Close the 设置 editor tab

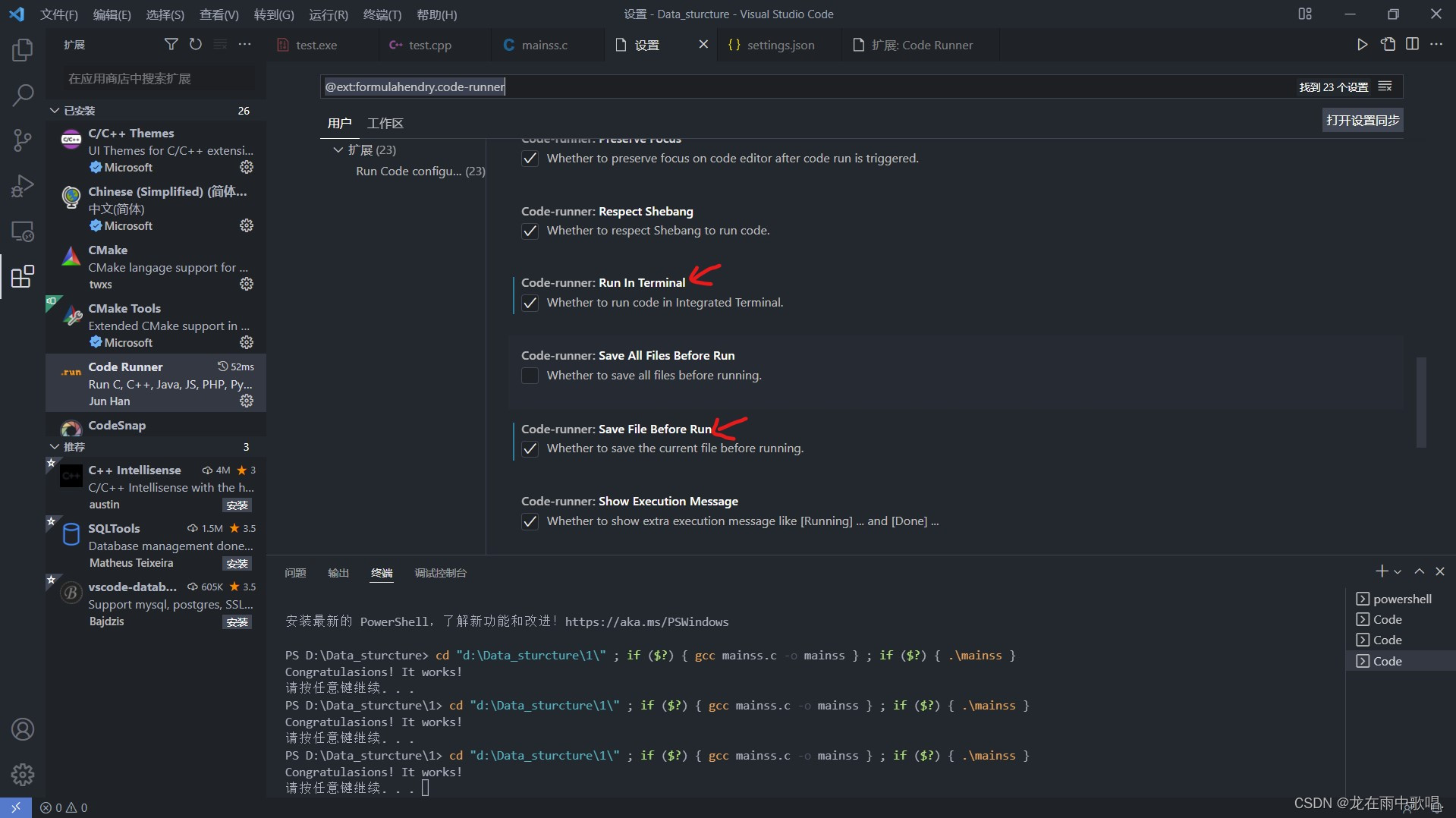(x=703, y=45)
